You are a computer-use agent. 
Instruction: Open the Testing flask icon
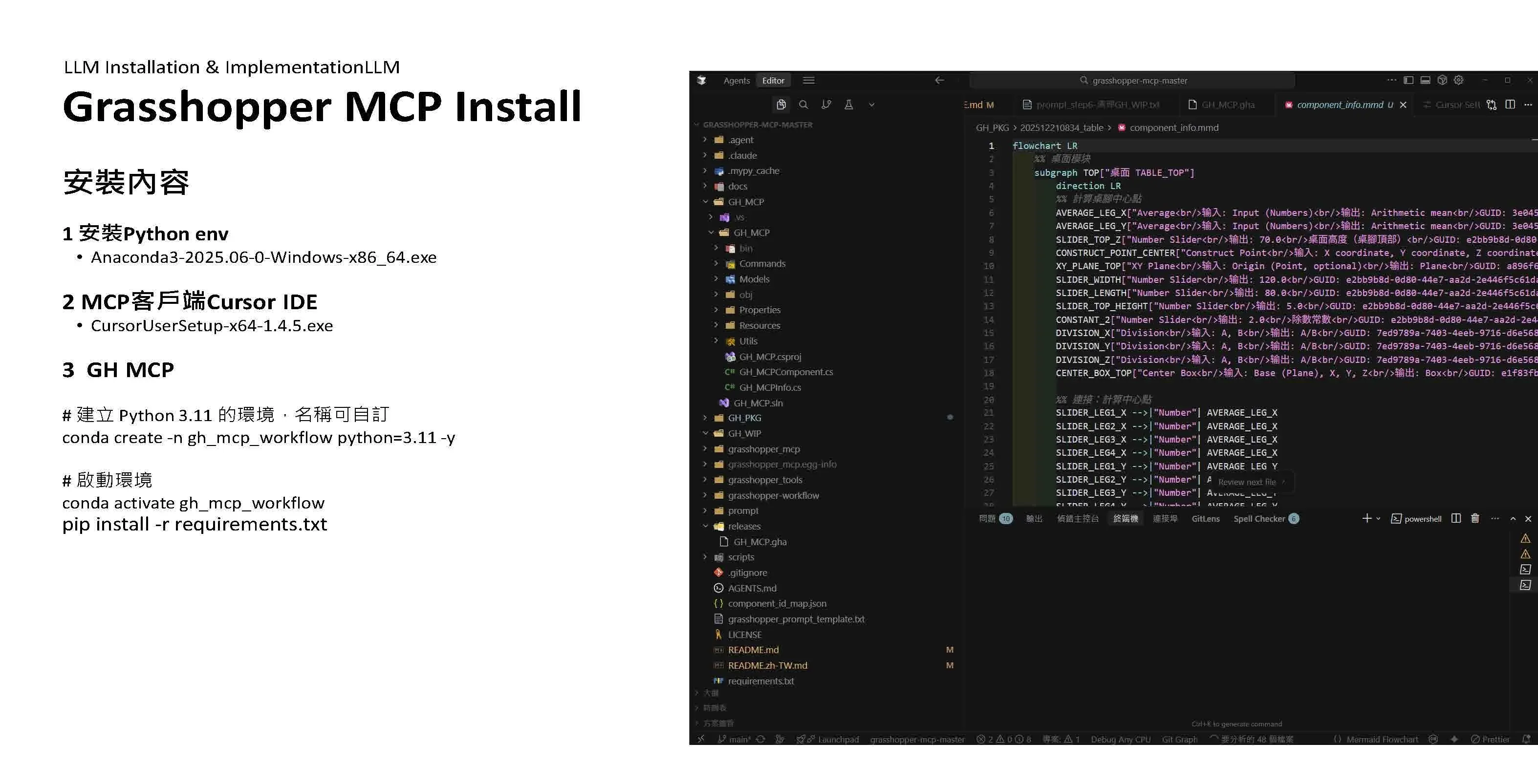[848, 105]
